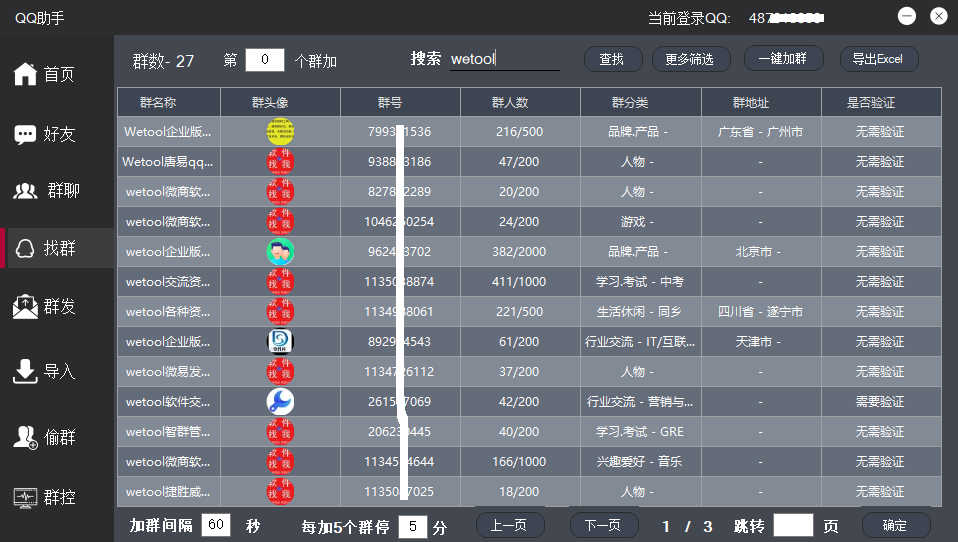Click the 群分类 column header

641,102
